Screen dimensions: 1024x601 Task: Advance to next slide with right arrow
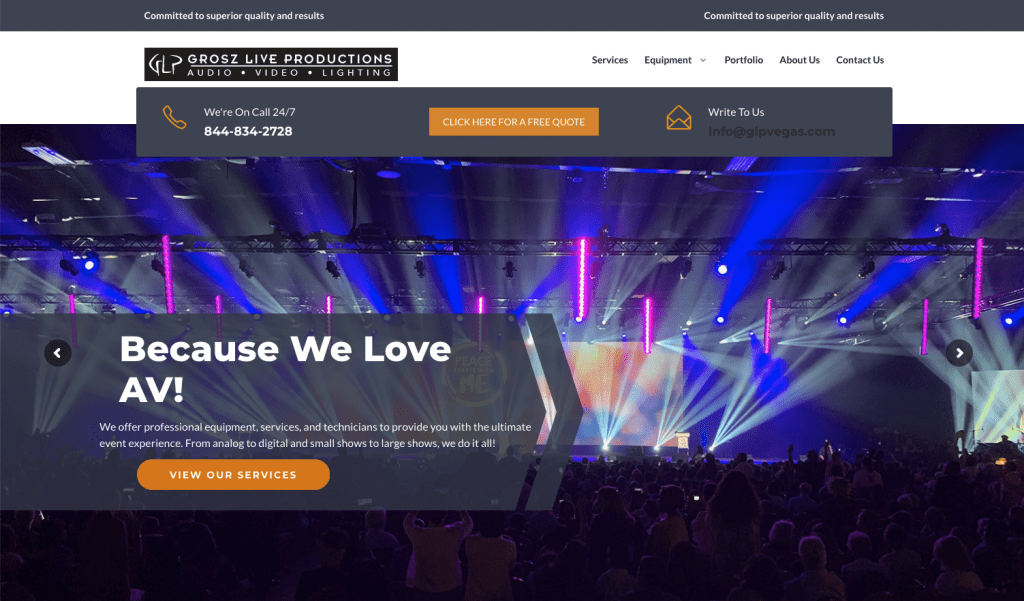(x=959, y=353)
